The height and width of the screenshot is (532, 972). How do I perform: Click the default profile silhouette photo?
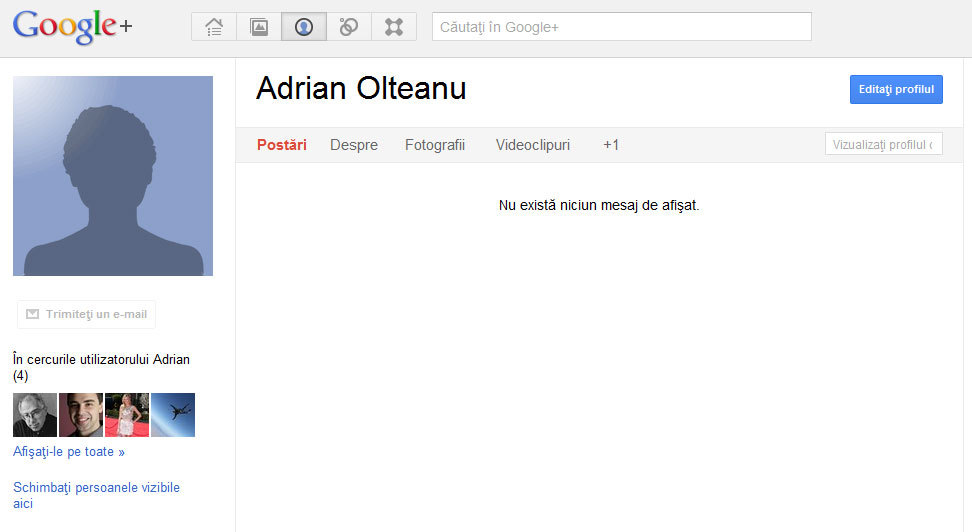(113, 176)
